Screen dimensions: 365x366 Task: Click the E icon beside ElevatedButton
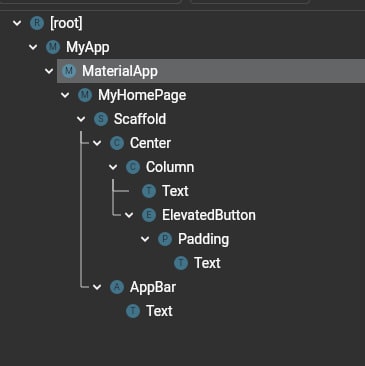pos(149,215)
